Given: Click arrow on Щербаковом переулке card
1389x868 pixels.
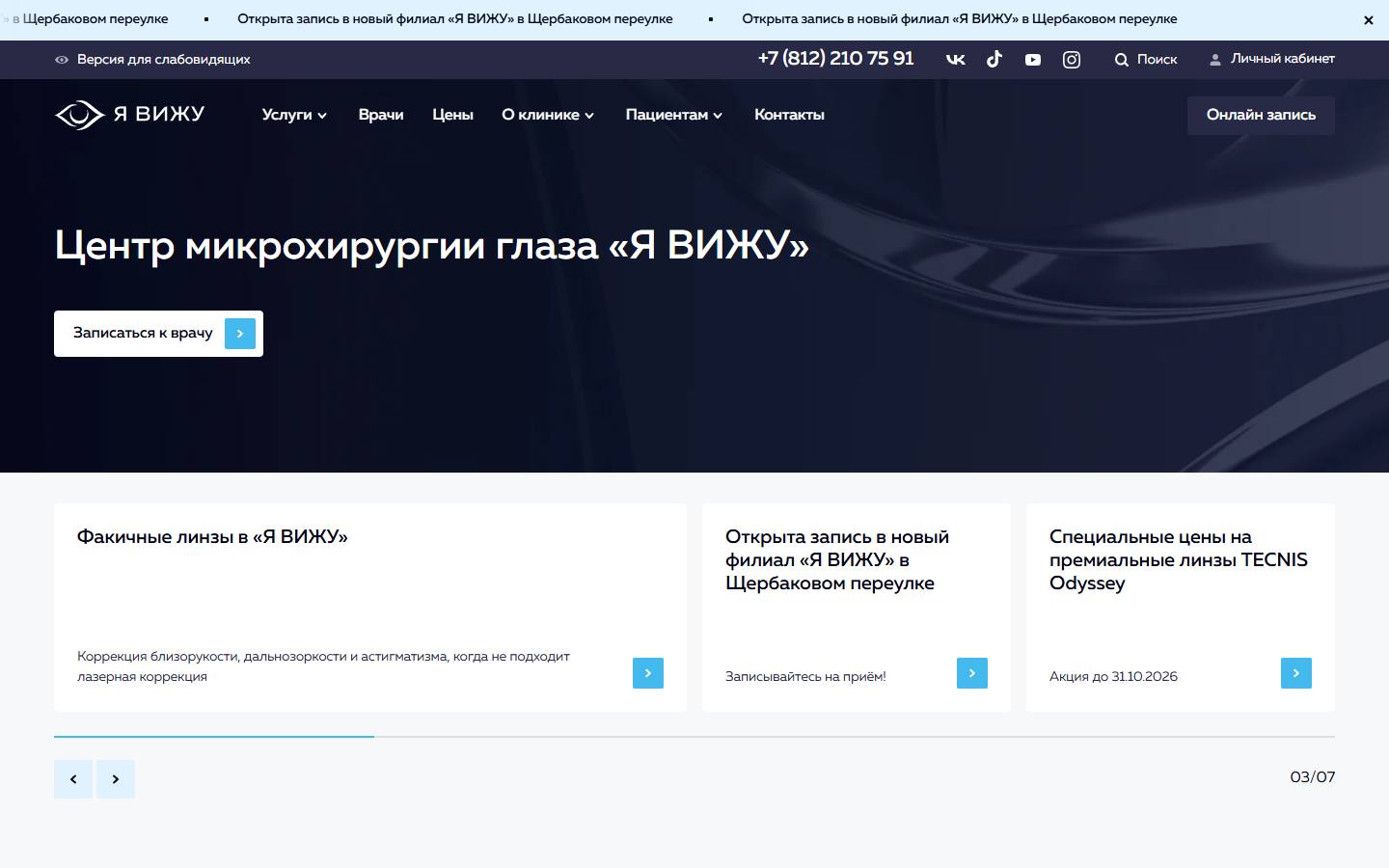Looking at the screenshot, I should coord(972,673).
